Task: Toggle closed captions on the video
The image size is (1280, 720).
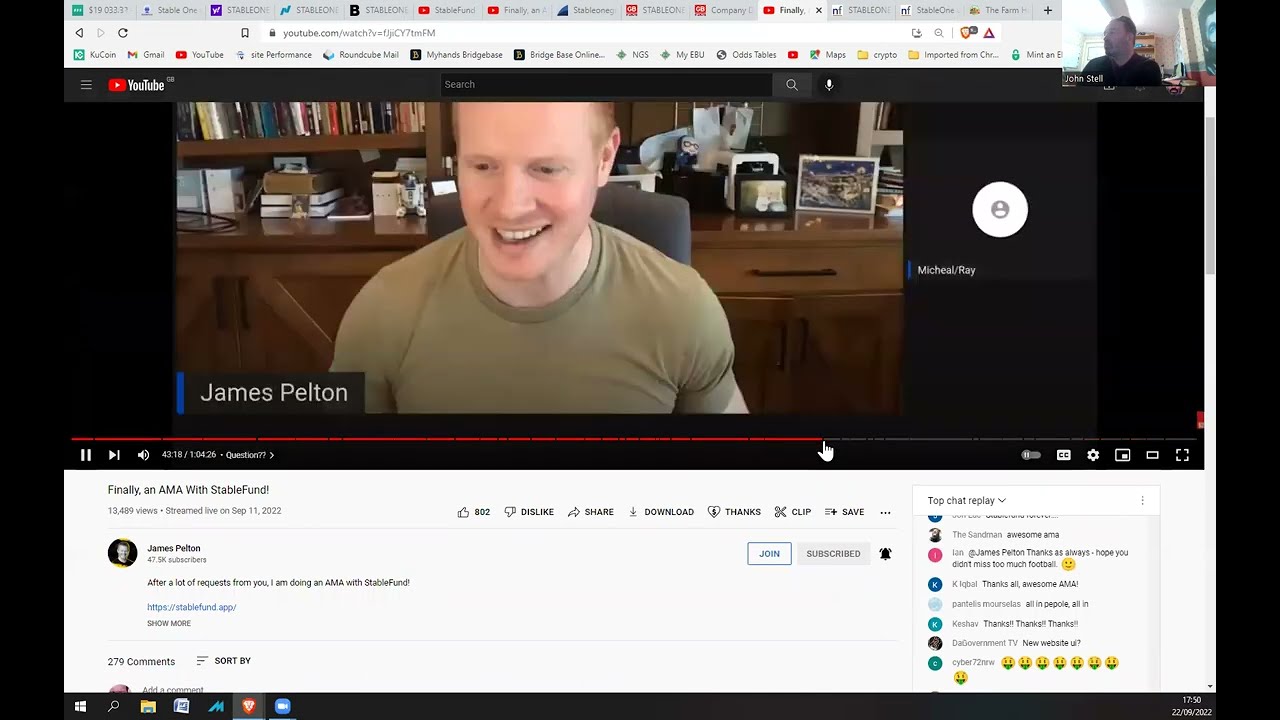Action: [x=1063, y=455]
